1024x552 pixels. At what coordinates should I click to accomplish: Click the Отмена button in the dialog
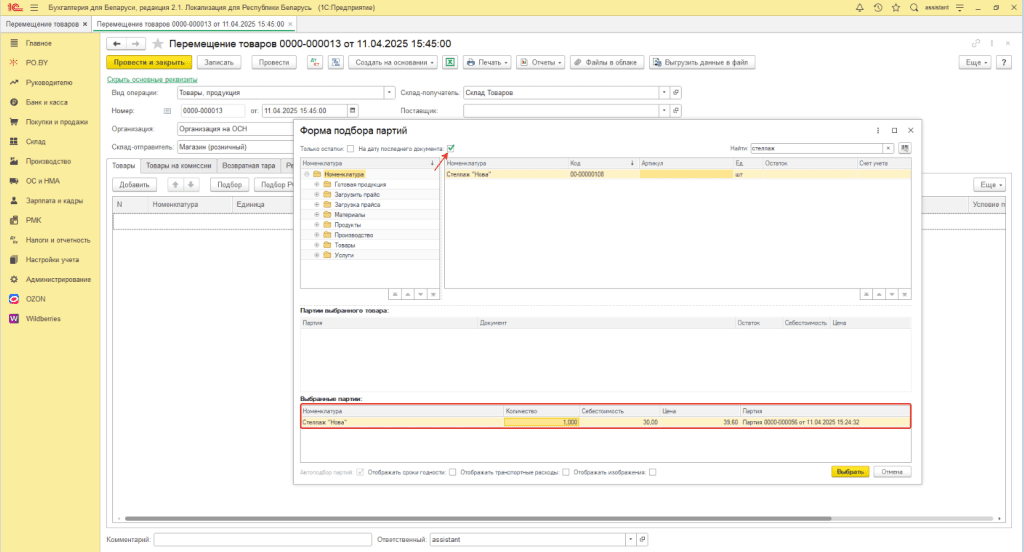[891, 472]
